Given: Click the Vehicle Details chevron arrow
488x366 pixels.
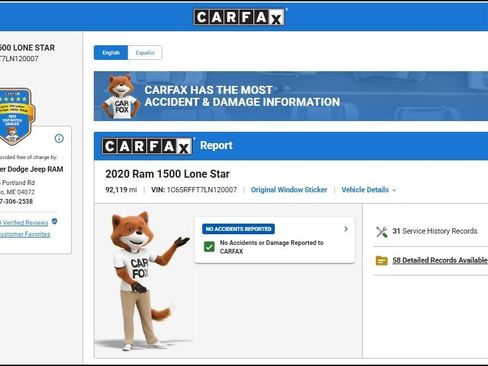Looking at the screenshot, I should tap(394, 190).
